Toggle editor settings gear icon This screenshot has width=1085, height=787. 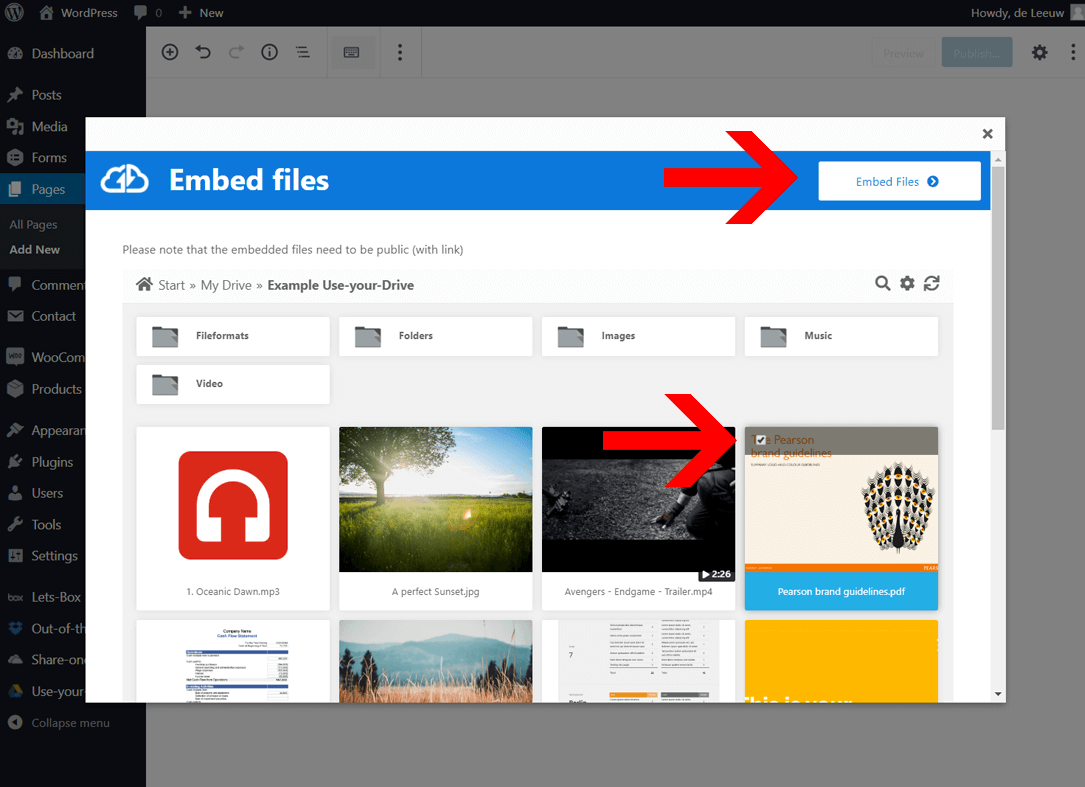pos(1039,52)
